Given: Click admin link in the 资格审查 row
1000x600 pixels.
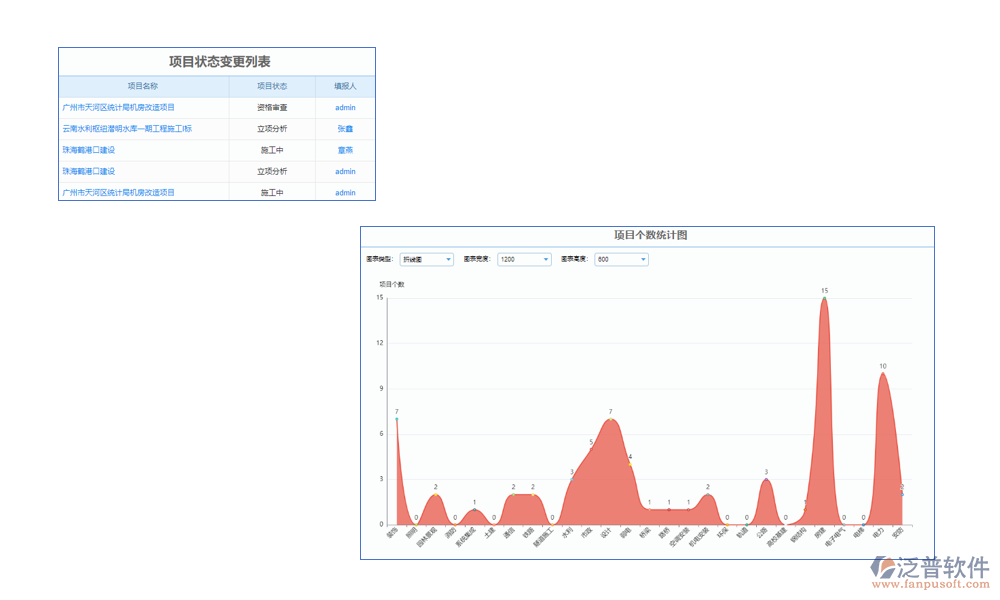Looking at the screenshot, I should (x=345, y=107).
